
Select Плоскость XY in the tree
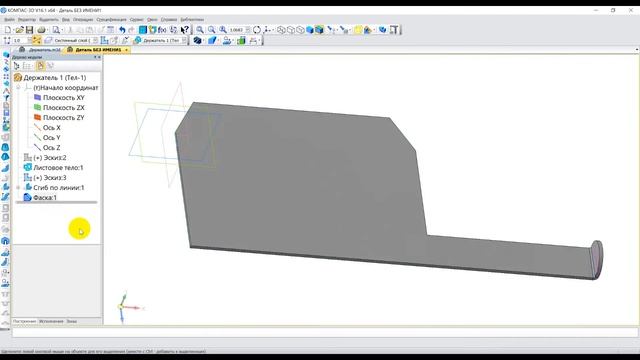[64, 98]
